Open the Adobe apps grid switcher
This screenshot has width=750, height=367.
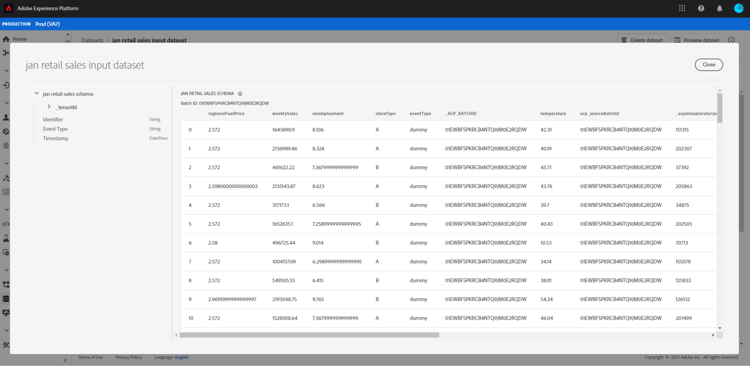pyautogui.click(x=682, y=8)
